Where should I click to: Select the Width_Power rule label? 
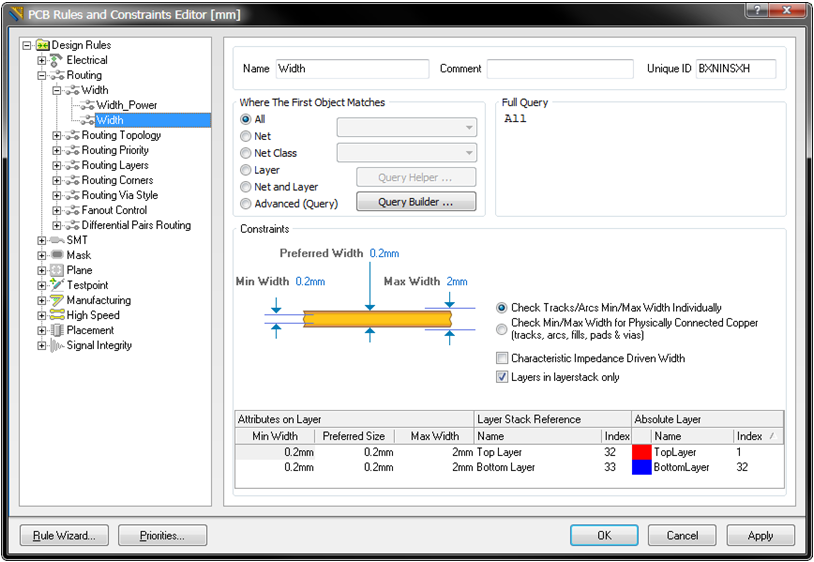pos(127,105)
